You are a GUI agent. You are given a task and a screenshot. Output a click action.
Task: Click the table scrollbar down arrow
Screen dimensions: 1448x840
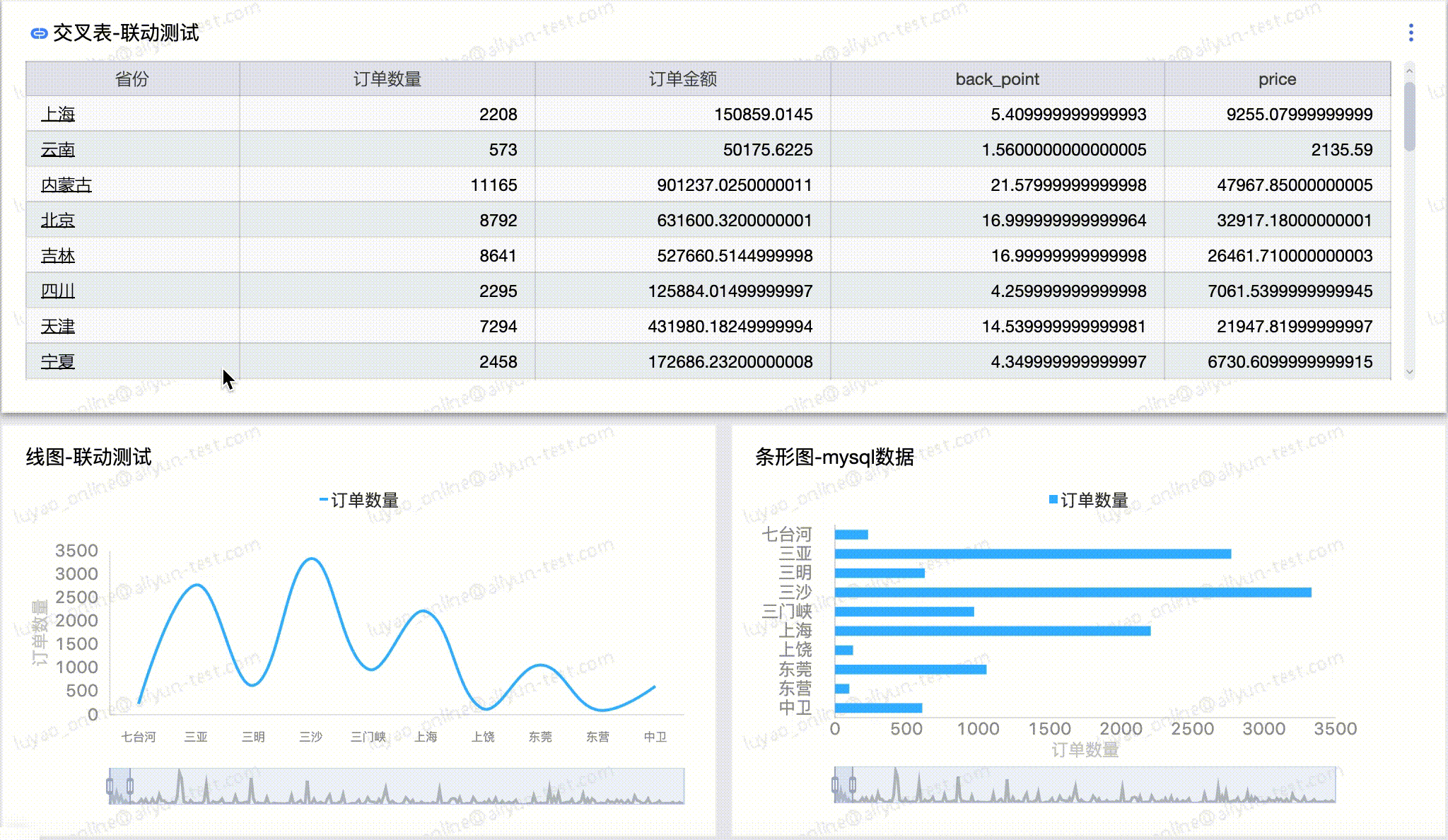click(1409, 372)
